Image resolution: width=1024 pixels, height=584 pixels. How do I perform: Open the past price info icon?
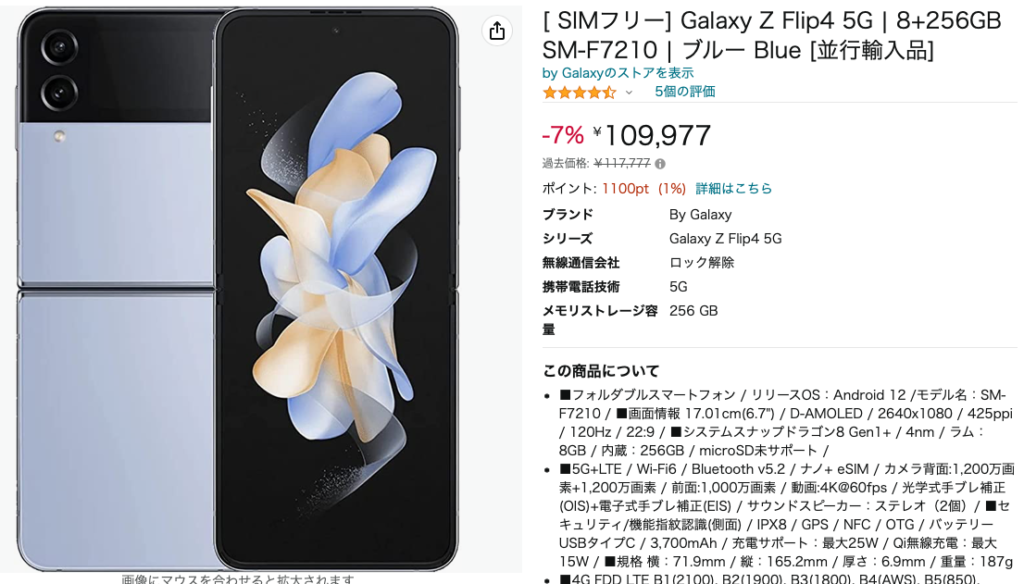tap(660, 164)
